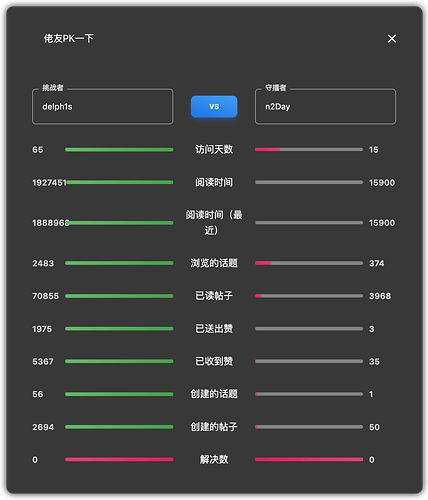
Task: Click the 已送出赞 bar for value 3
Action: coord(309,329)
